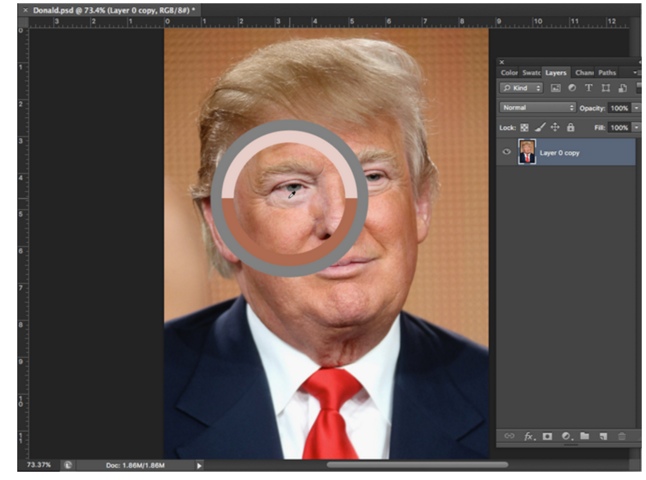Switch to the Color tab

coord(509,72)
